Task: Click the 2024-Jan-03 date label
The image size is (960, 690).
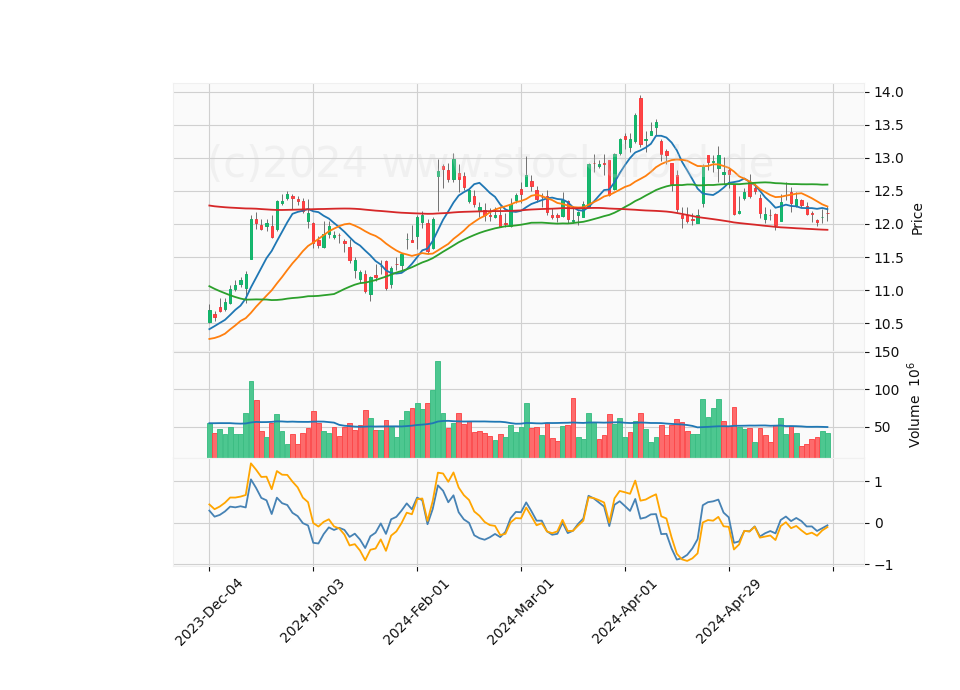Action: coord(312,610)
